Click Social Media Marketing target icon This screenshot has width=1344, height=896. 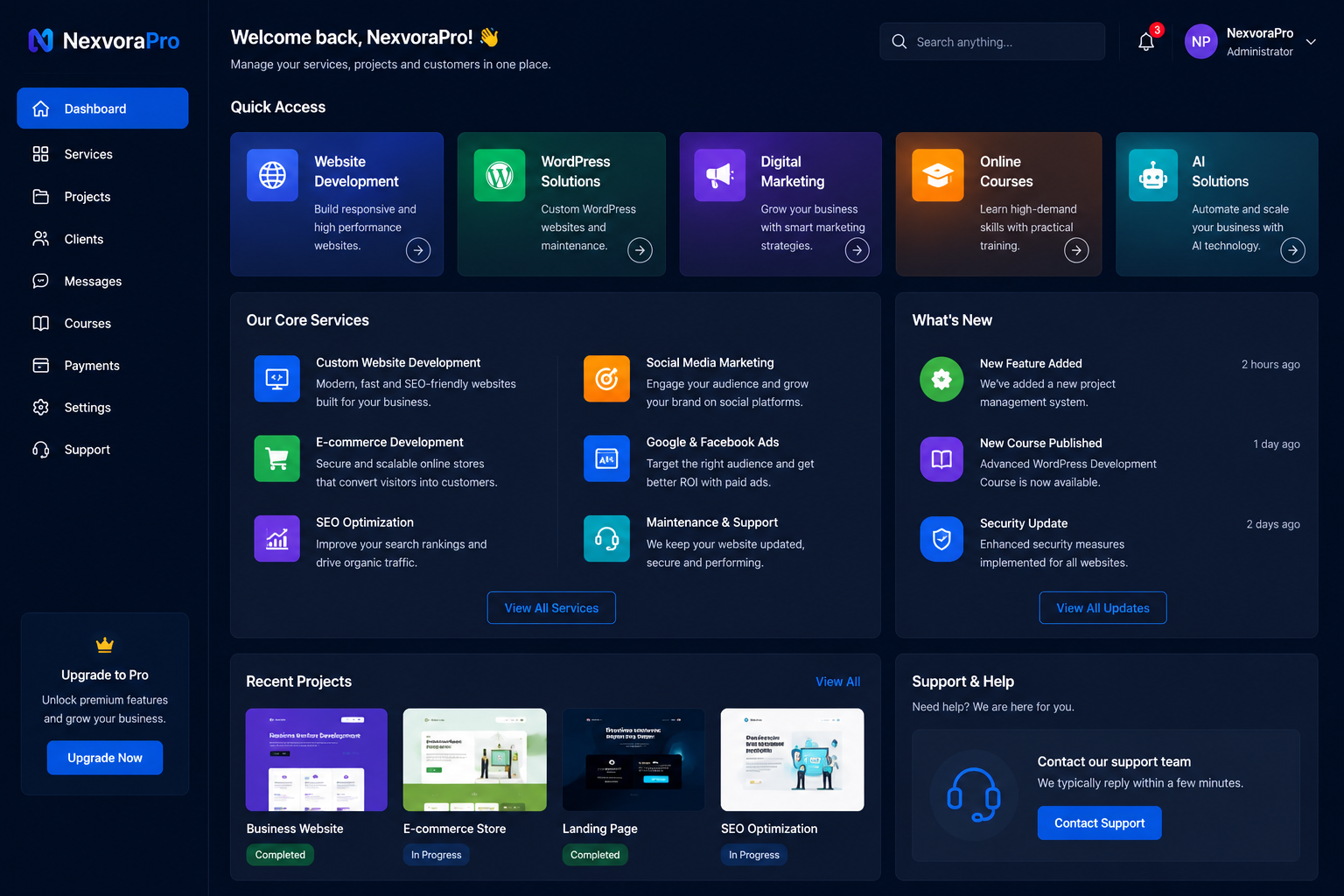(x=606, y=379)
